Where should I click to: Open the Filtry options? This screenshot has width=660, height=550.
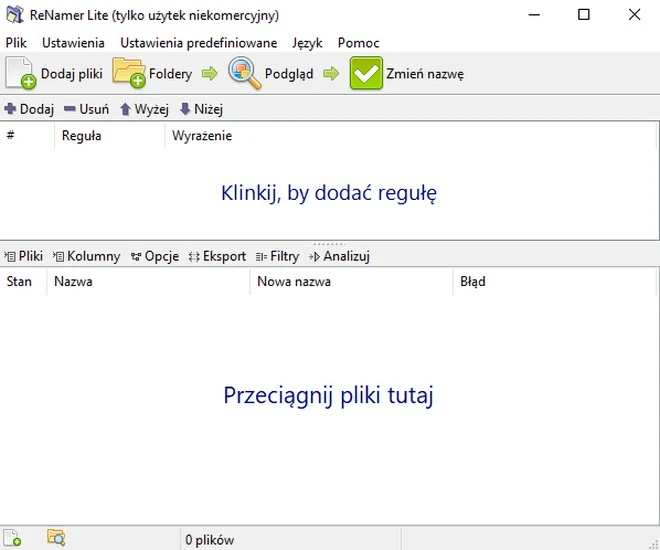pyautogui.click(x=278, y=256)
